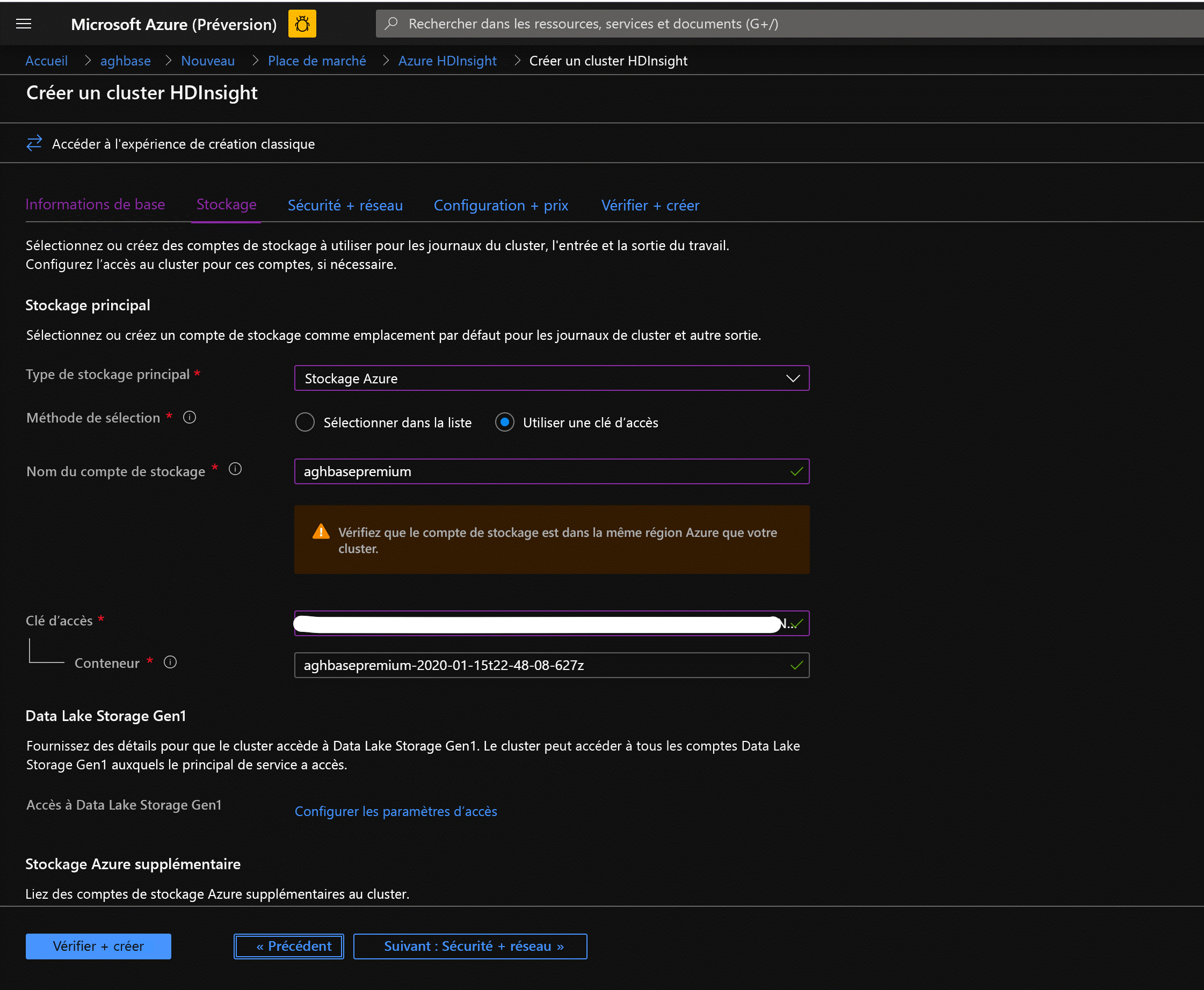Show info for Méthode de sélection
This screenshot has height=990, width=1204.
tap(190, 418)
